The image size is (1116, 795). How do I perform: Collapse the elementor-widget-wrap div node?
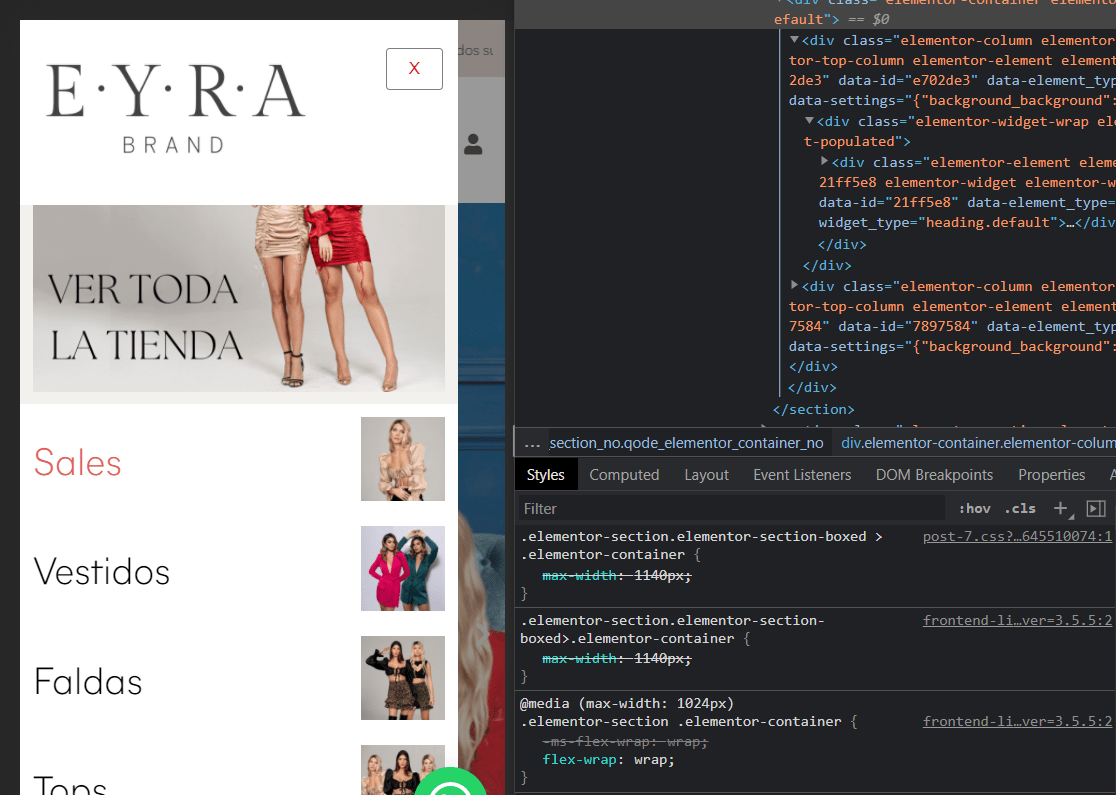point(809,121)
